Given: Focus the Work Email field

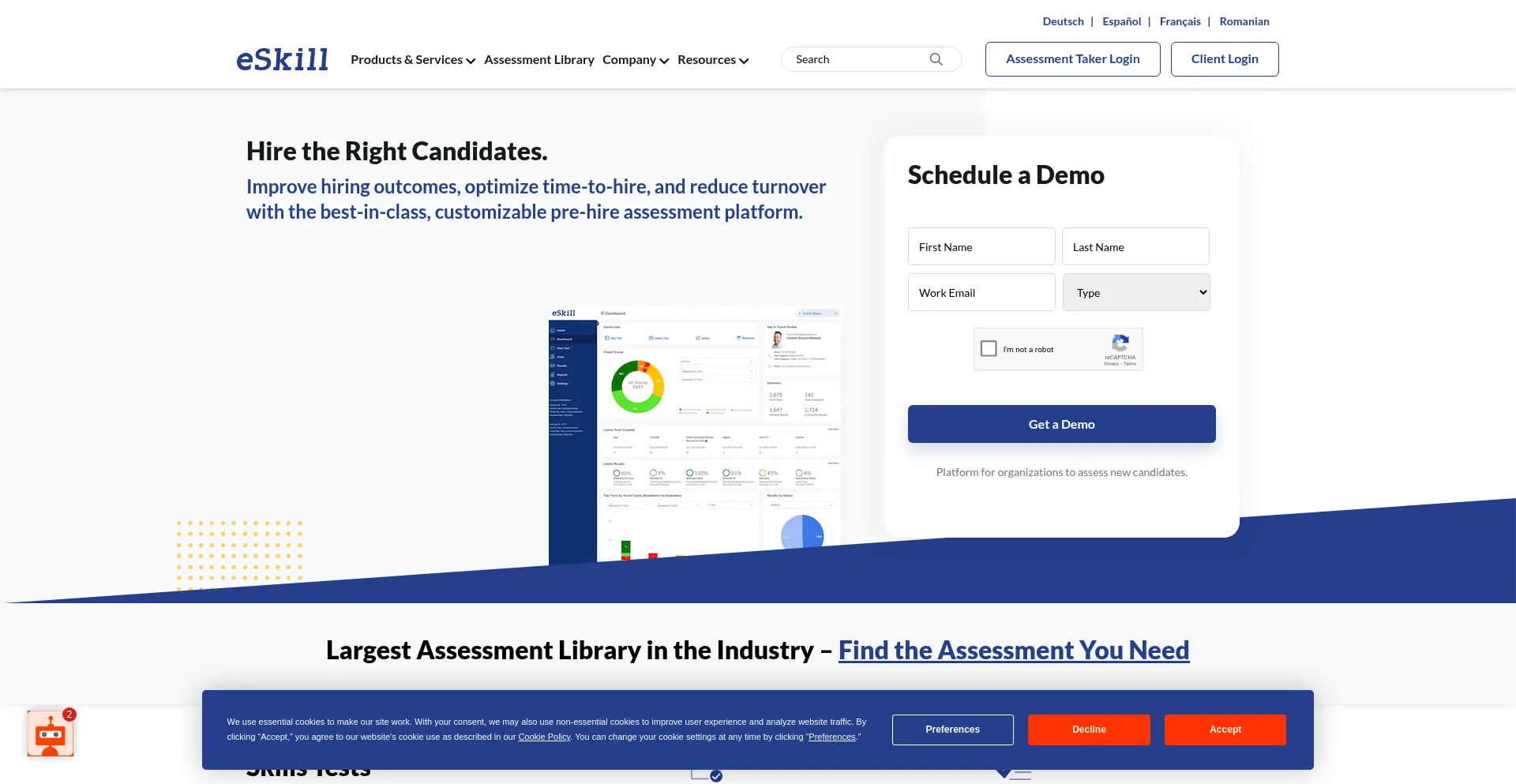Looking at the screenshot, I should (x=981, y=292).
